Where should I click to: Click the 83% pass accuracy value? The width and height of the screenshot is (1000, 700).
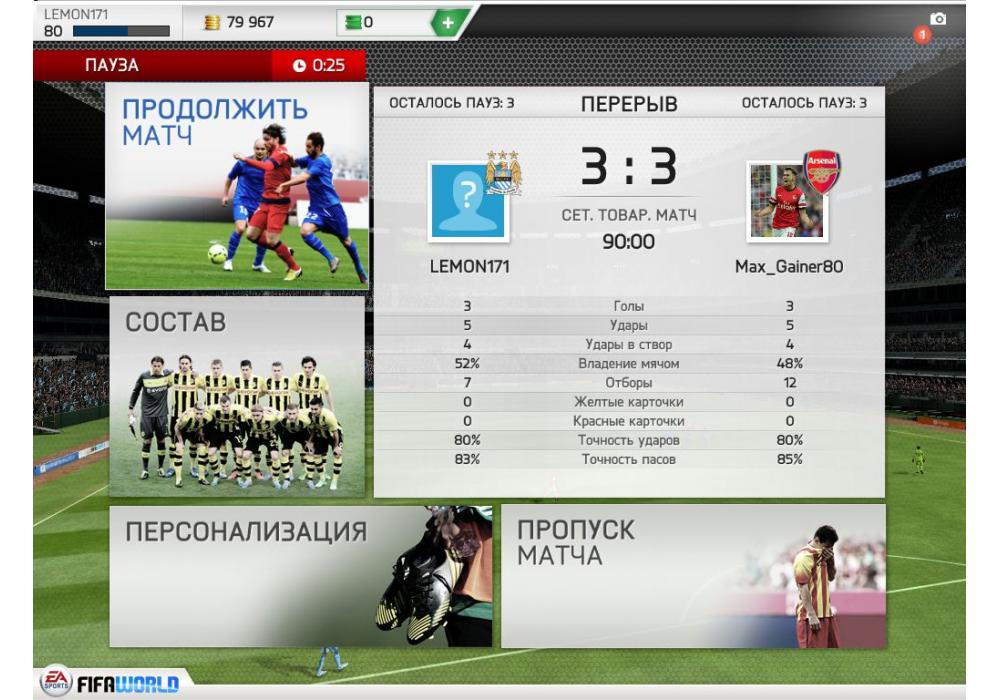tap(467, 459)
